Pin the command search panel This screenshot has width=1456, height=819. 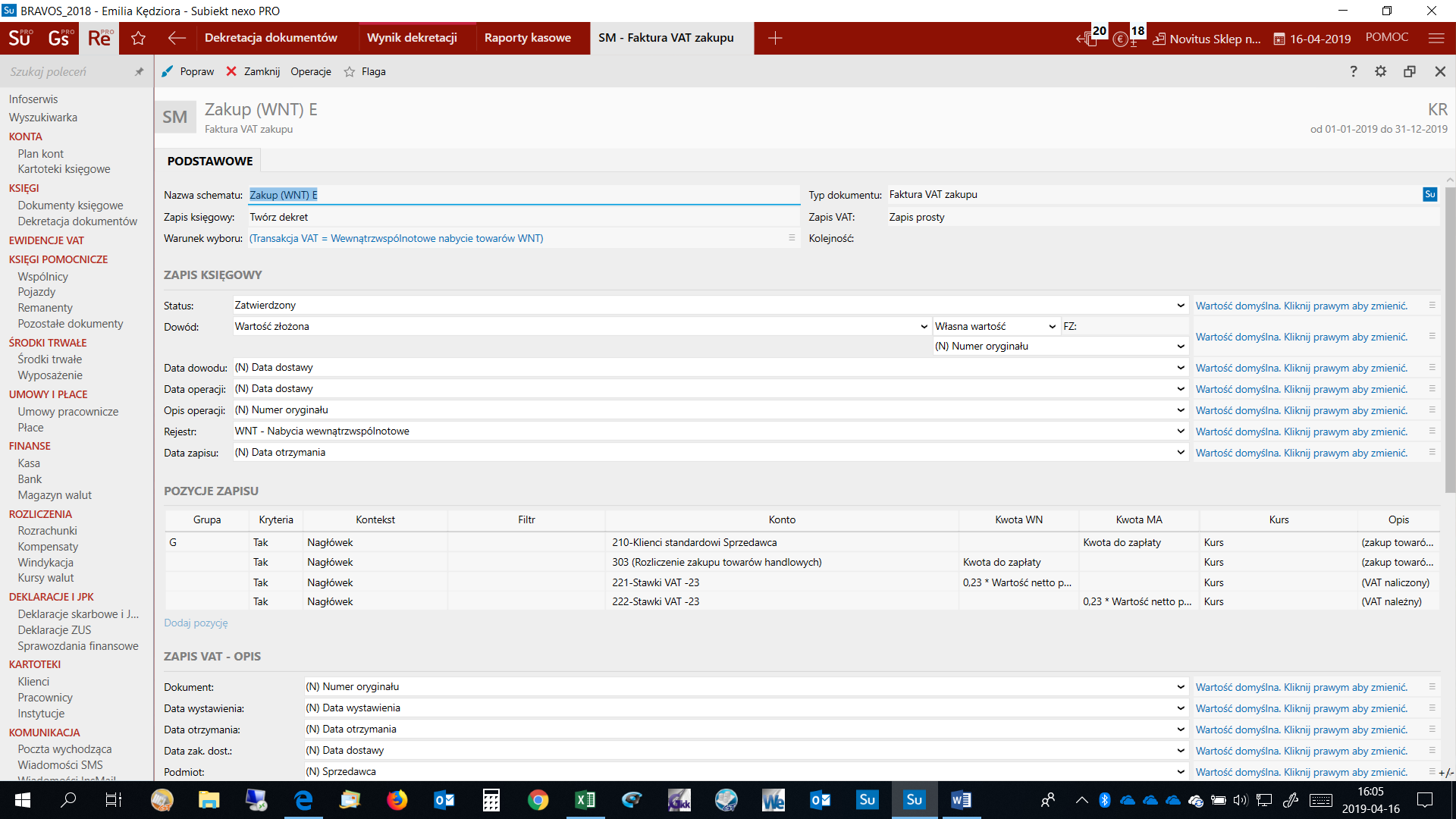click(x=139, y=72)
